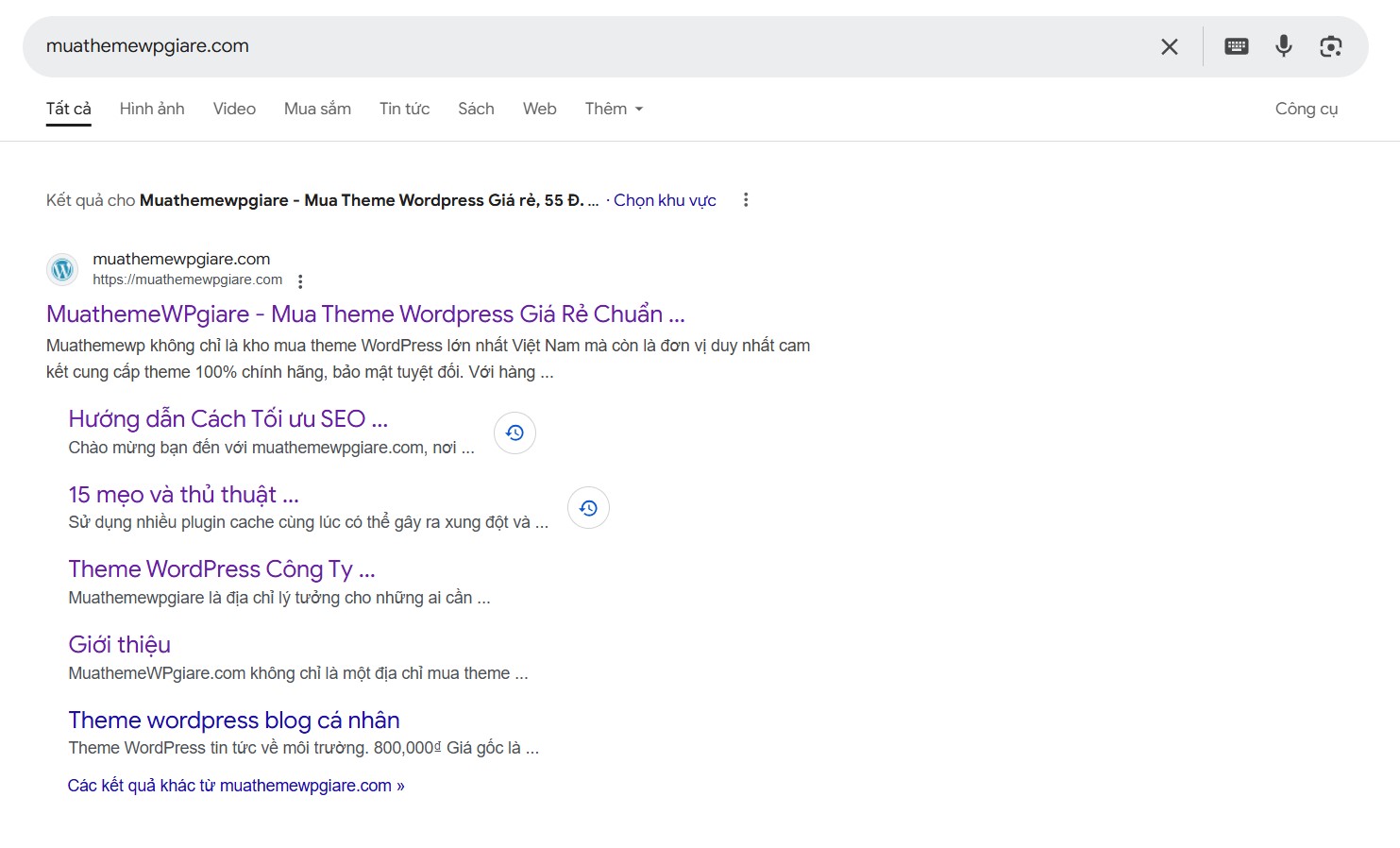
Task: Select the Tất cả tab
Action: click(69, 109)
